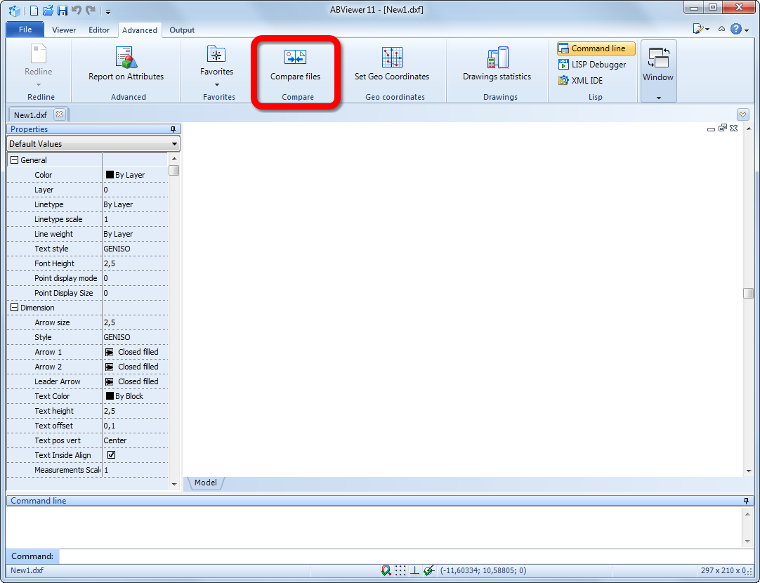Click the drawing-area restore window icon
Viewport: 760px width, 583px height.
722,128
